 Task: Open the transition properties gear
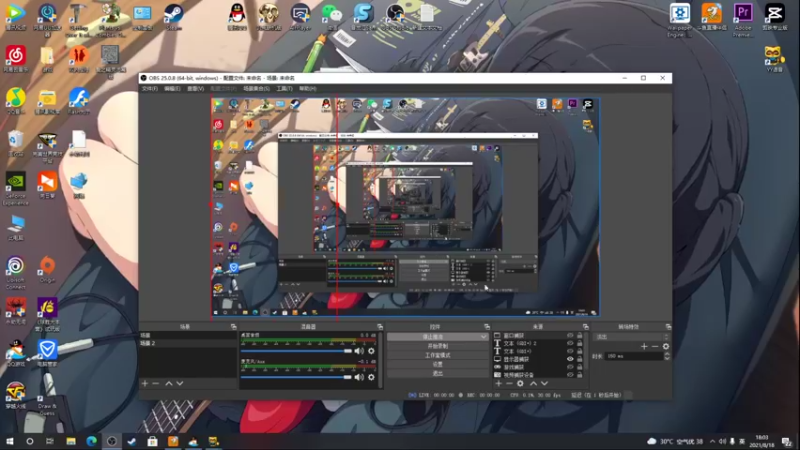pos(666,346)
